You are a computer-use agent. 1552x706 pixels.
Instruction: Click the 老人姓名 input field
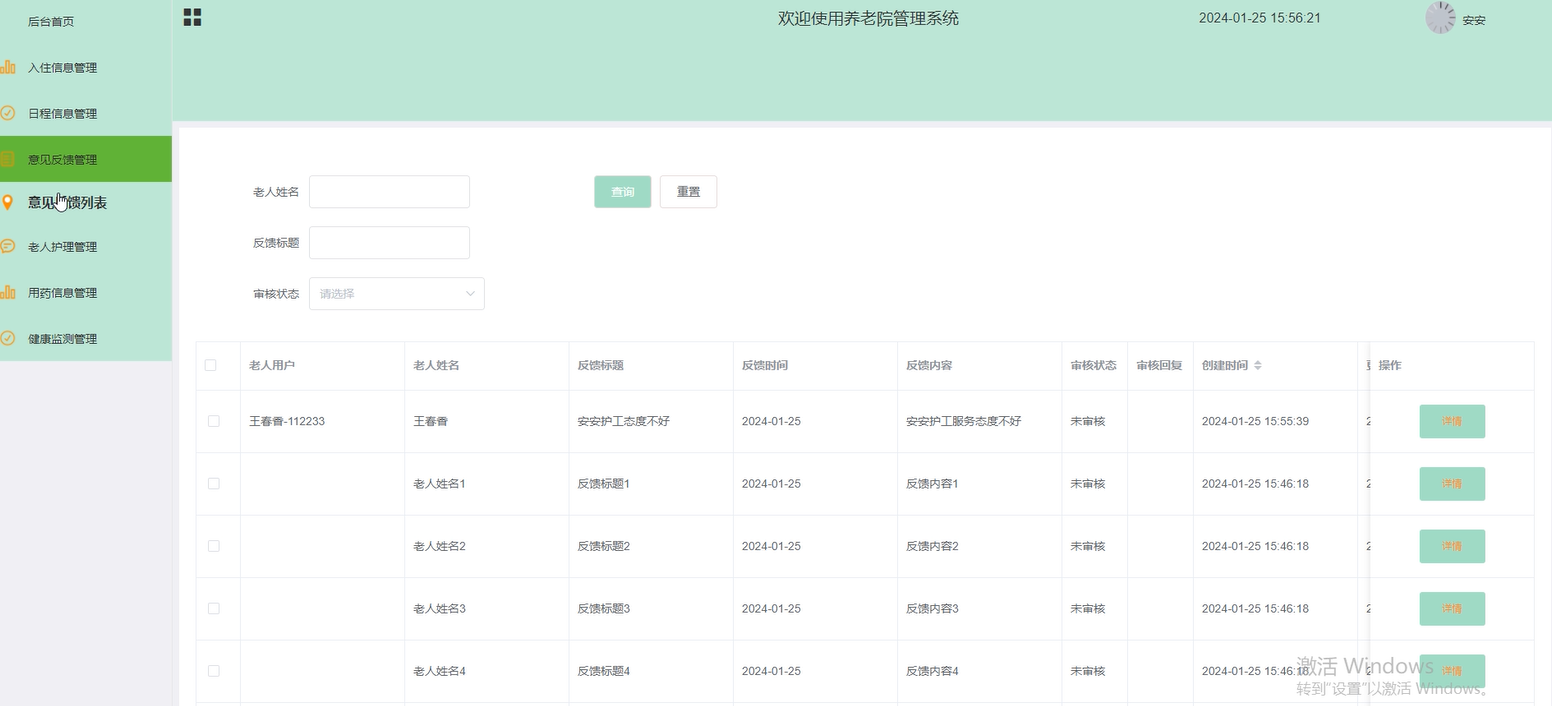point(389,191)
